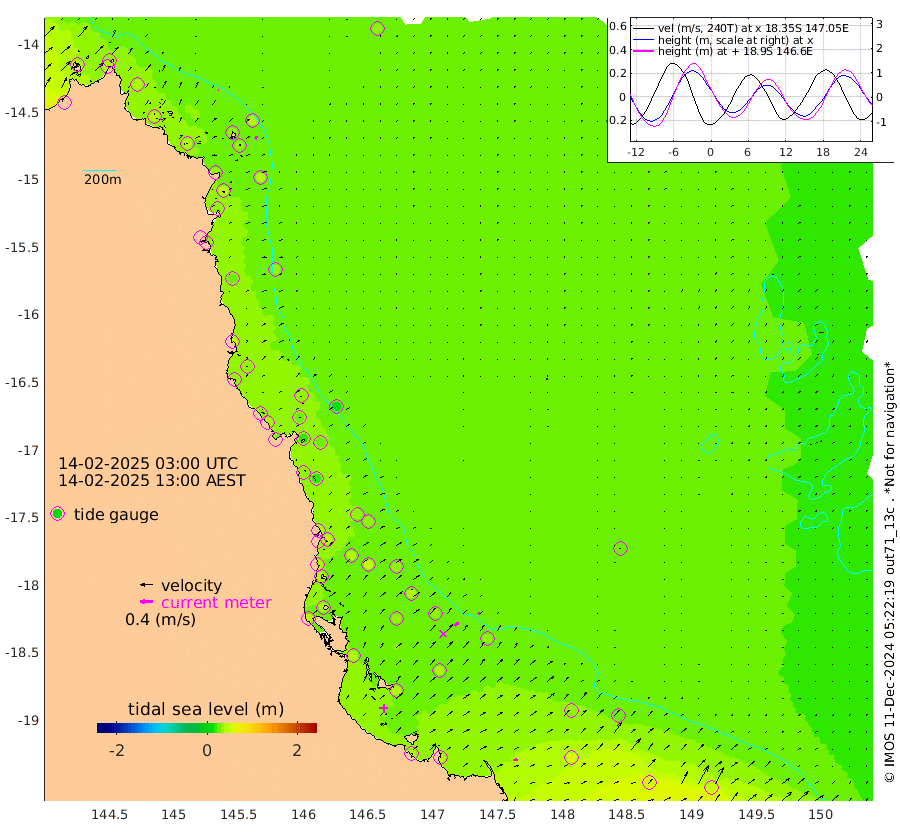Click the IMOS copyright text on the right edge

point(890,572)
